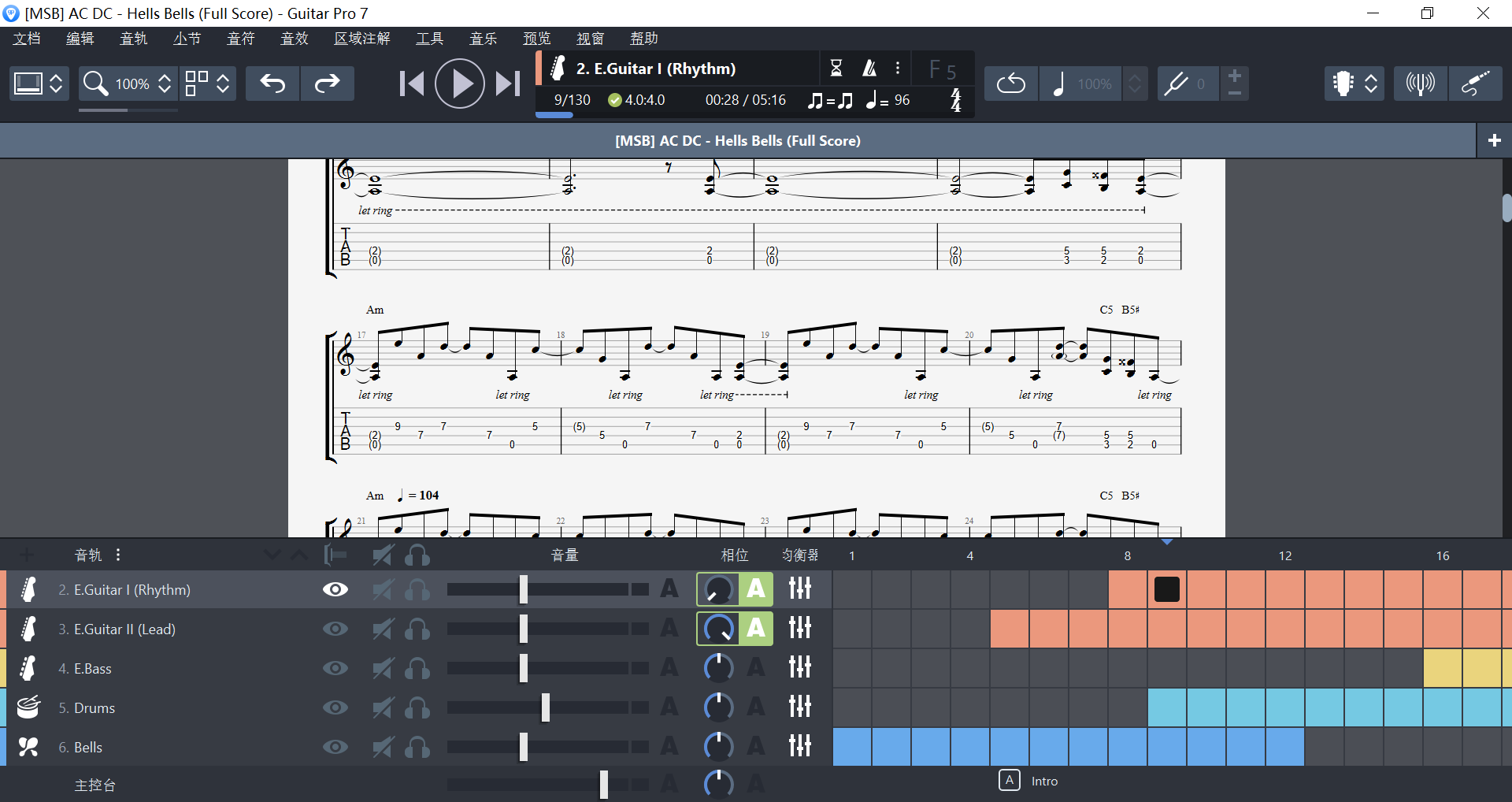Mute the Bells track
The width and height of the screenshot is (1512, 802).
click(x=384, y=747)
